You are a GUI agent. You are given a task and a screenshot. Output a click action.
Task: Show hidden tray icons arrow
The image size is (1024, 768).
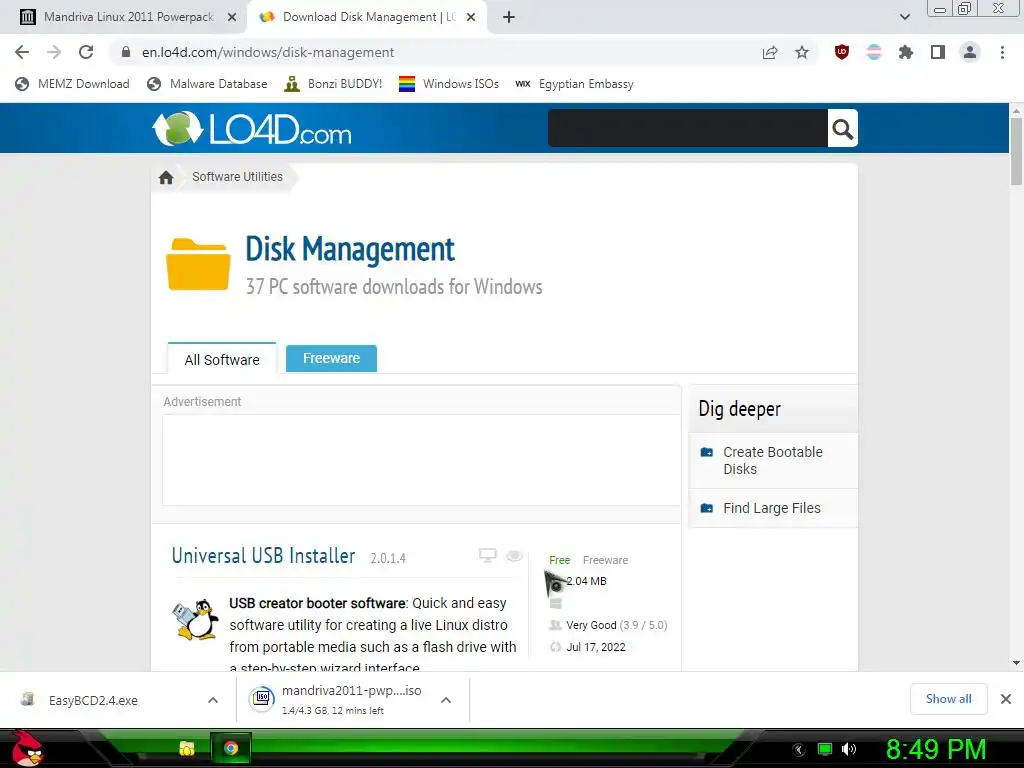799,750
